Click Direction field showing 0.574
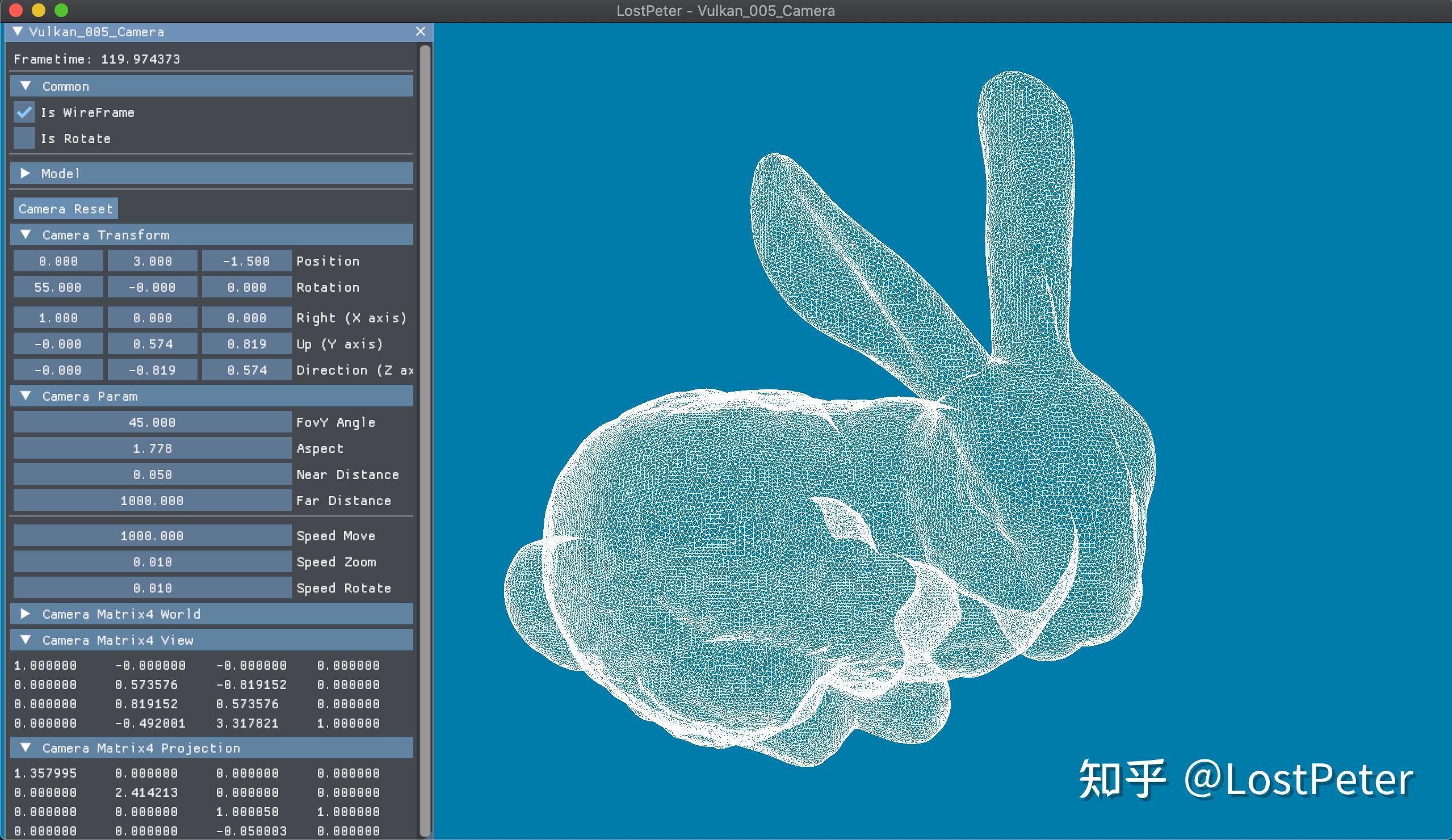Viewport: 1452px width, 840px height. pos(246,370)
